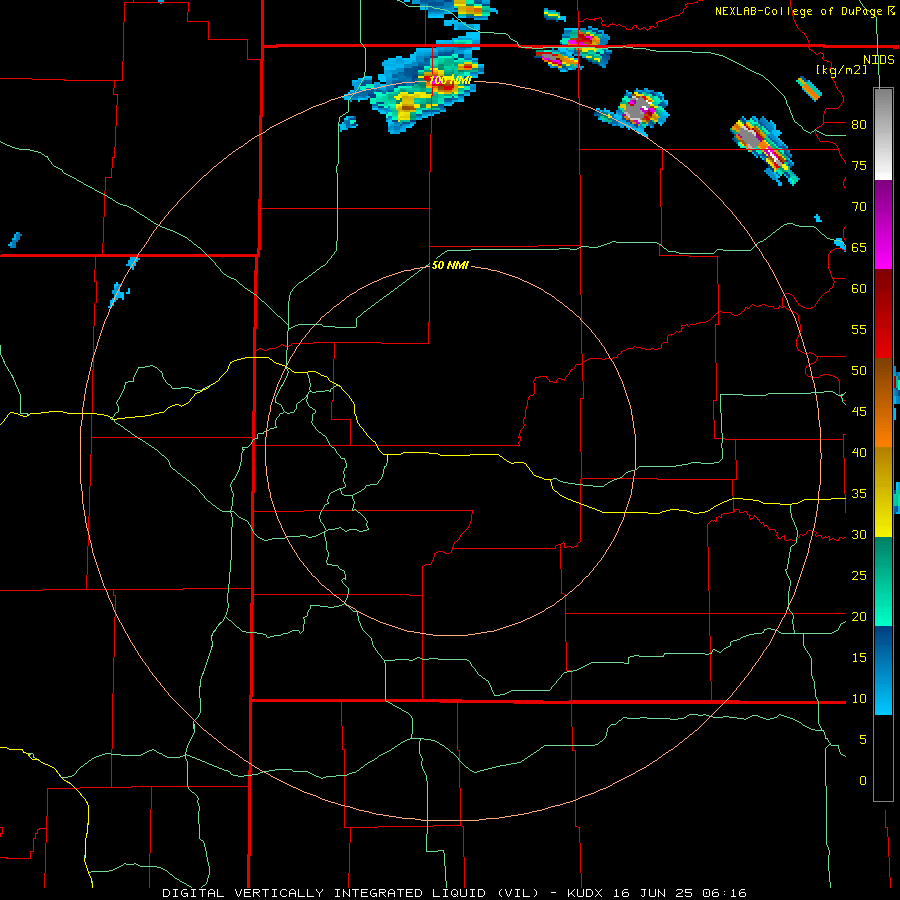Click the 0 value on the color scale
This screenshot has width=900, height=900.
(x=863, y=781)
